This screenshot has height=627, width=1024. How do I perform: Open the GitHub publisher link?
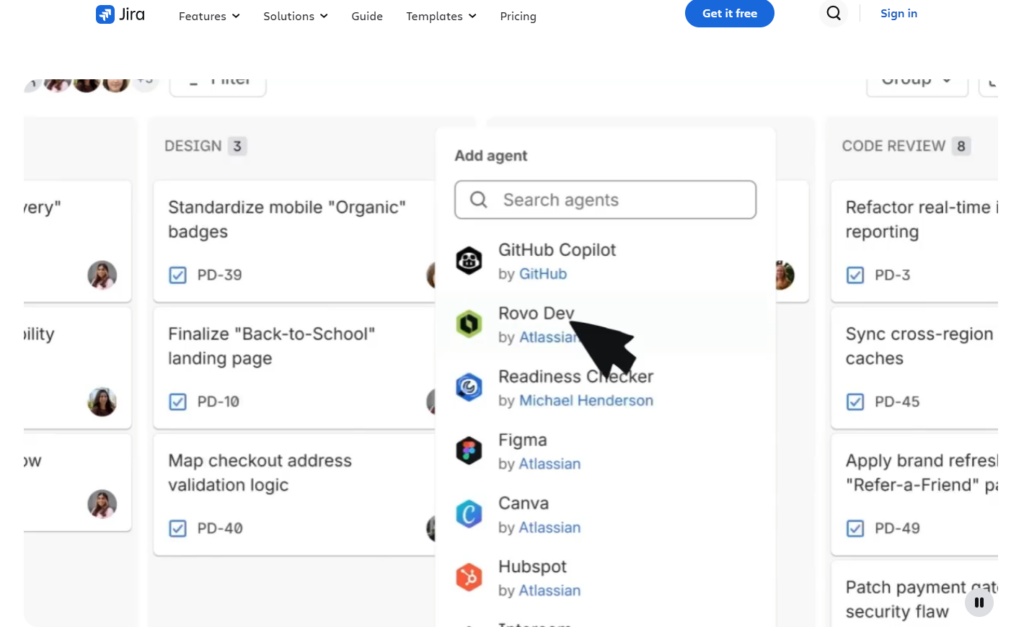pyautogui.click(x=543, y=274)
